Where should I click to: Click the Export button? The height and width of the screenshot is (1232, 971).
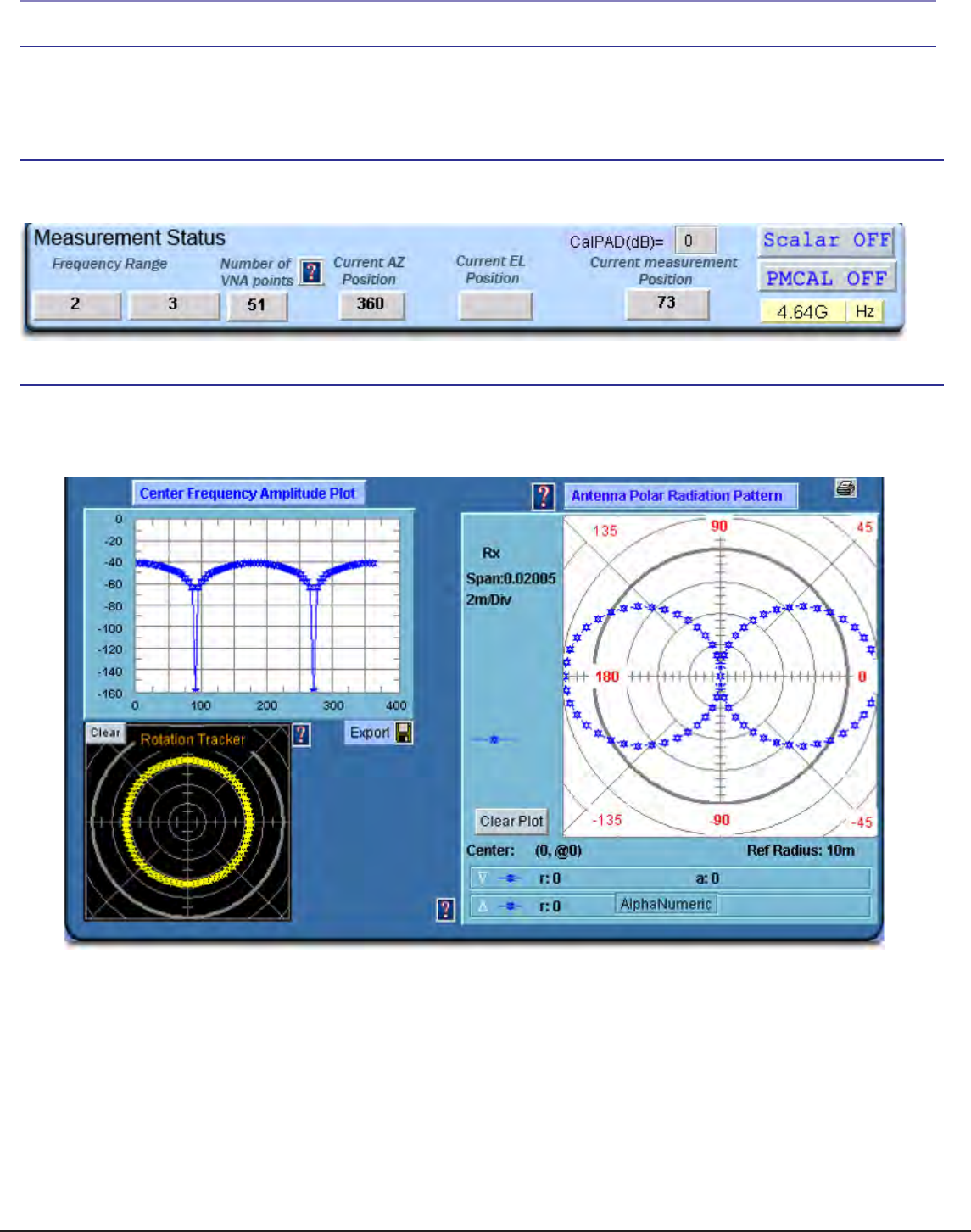pyautogui.click(x=370, y=733)
